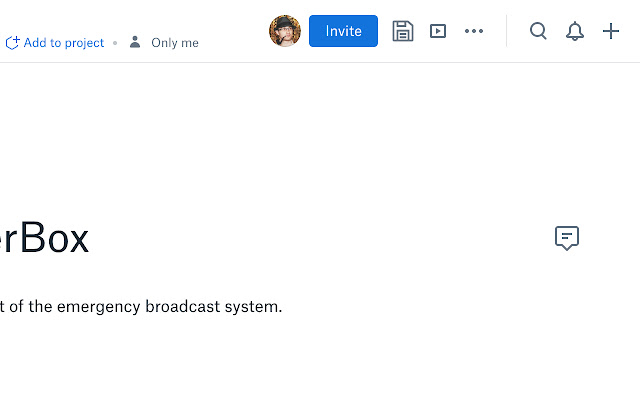
Task: Click the plus icon to create new
Action: 611,31
